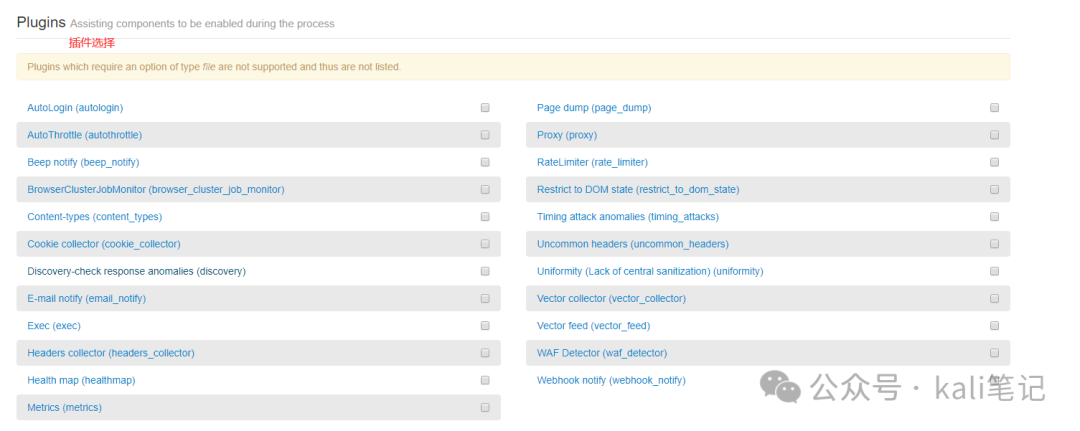Image resolution: width=1080 pixels, height=431 pixels.
Task: Click the Restrict to DOM state link
Action: coord(638,190)
